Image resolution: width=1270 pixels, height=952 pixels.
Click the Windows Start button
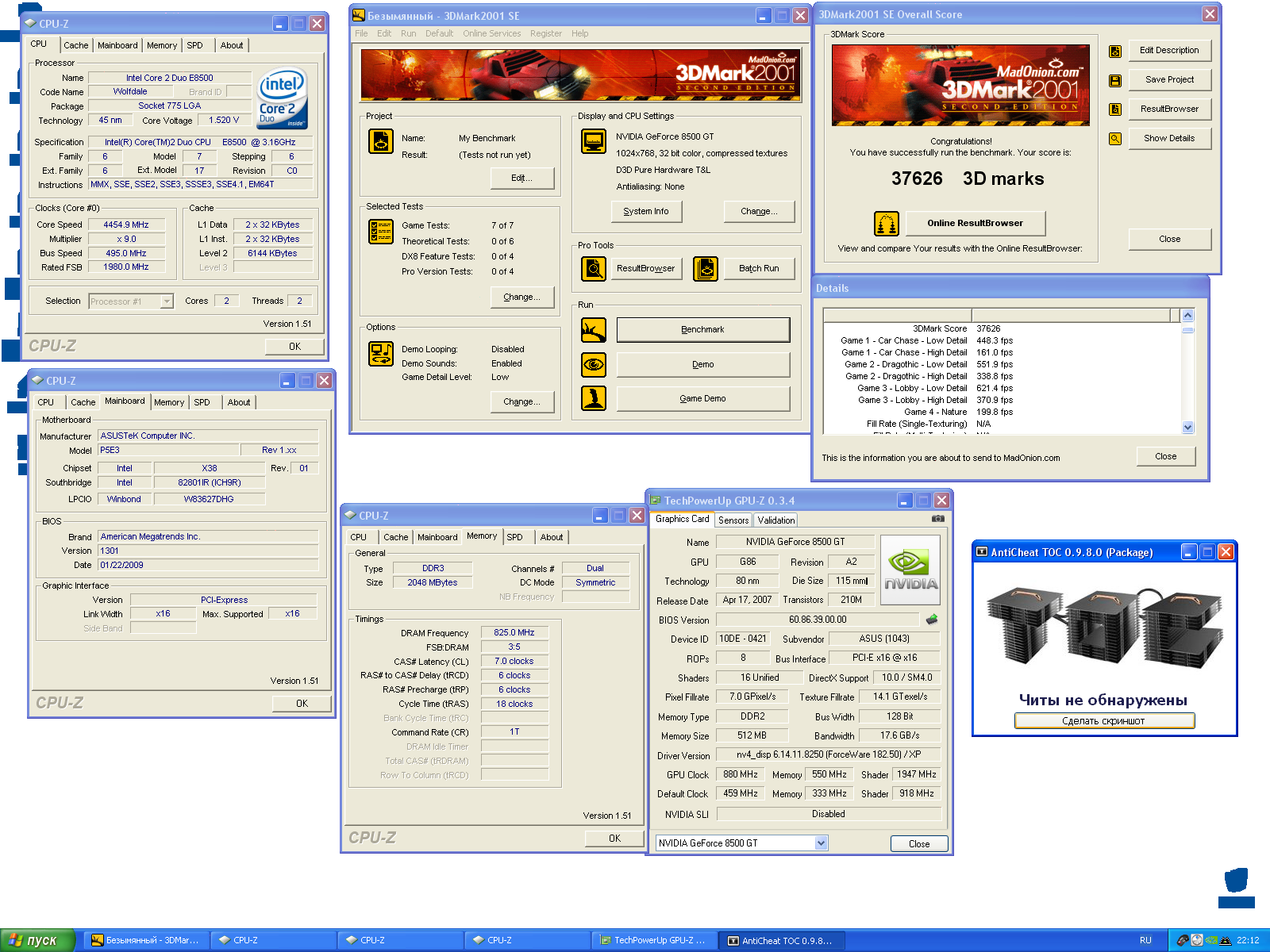pos(37,940)
